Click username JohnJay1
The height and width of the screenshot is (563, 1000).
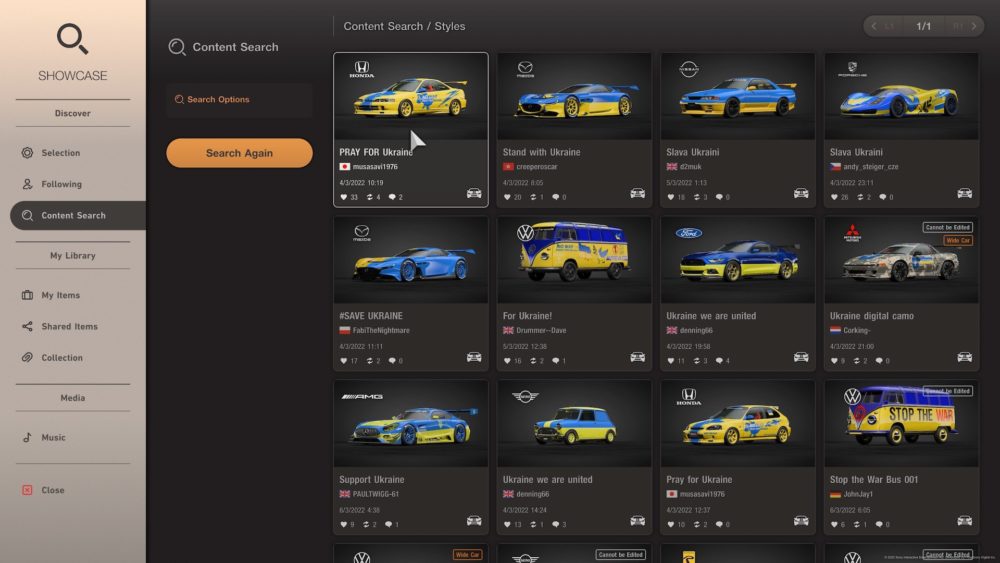coord(858,494)
